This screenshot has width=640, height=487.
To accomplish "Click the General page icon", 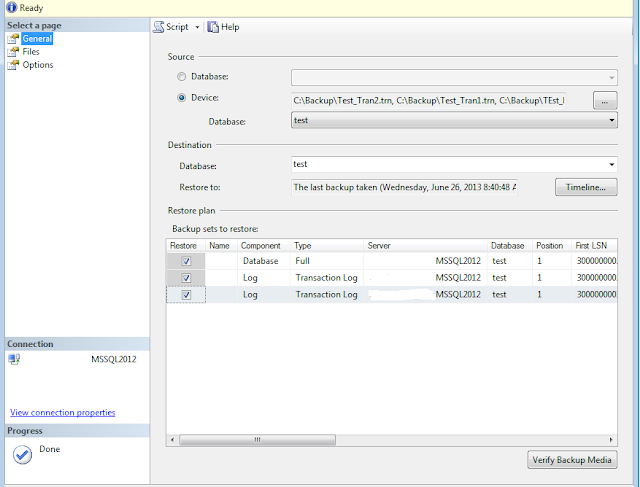I will point(13,39).
